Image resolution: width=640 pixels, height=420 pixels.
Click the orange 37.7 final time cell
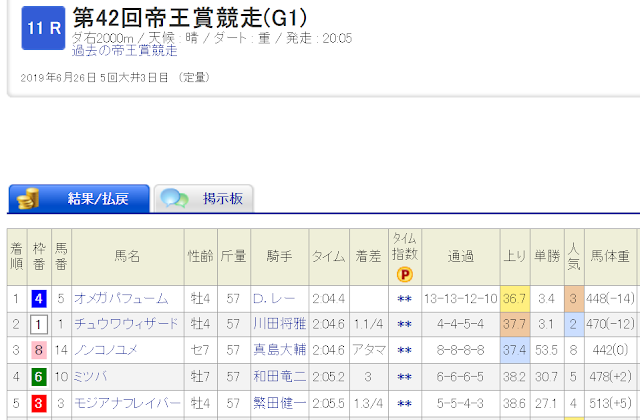[515, 324]
